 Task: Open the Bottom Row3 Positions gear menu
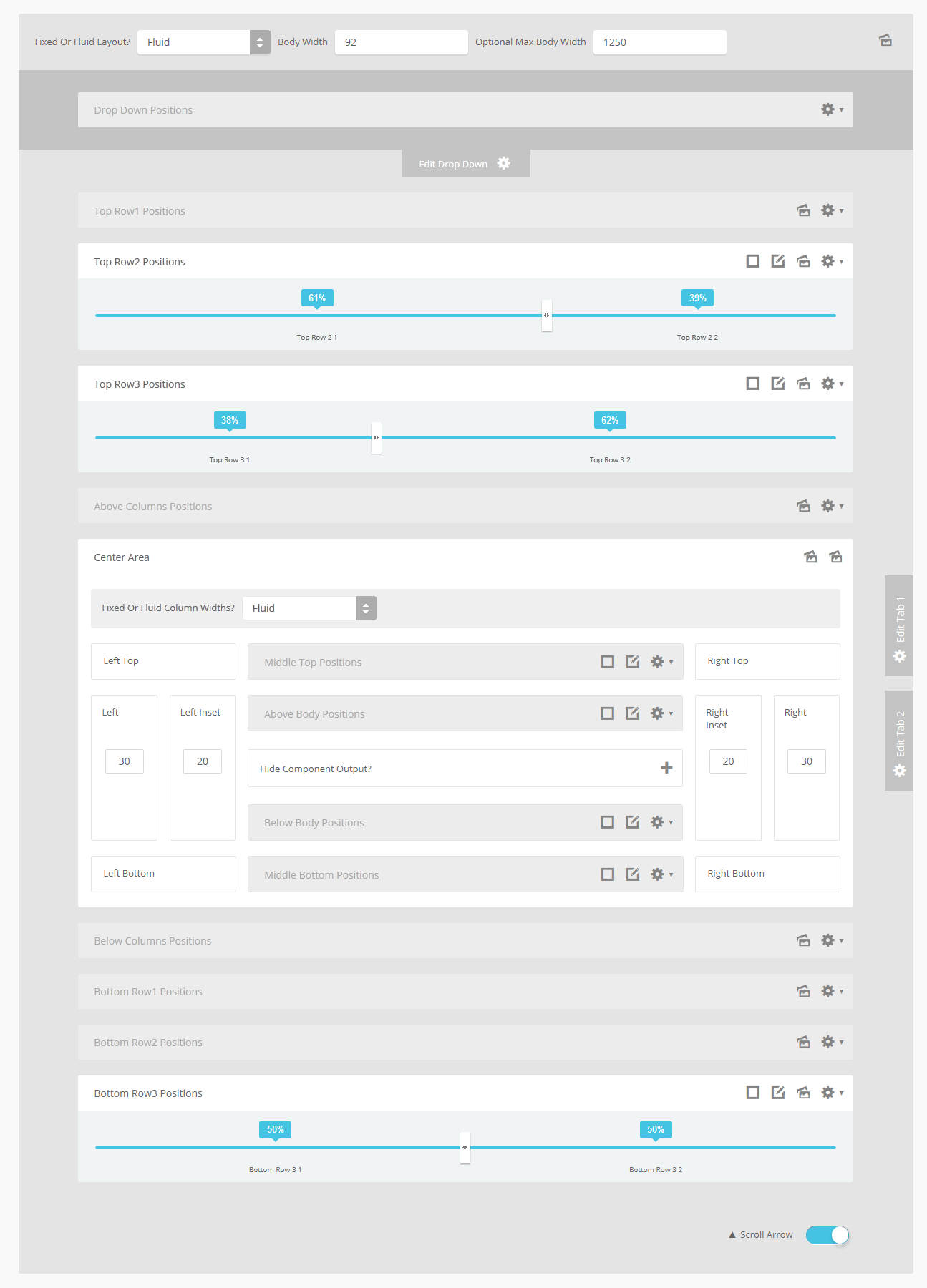[x=832, y=1093]
